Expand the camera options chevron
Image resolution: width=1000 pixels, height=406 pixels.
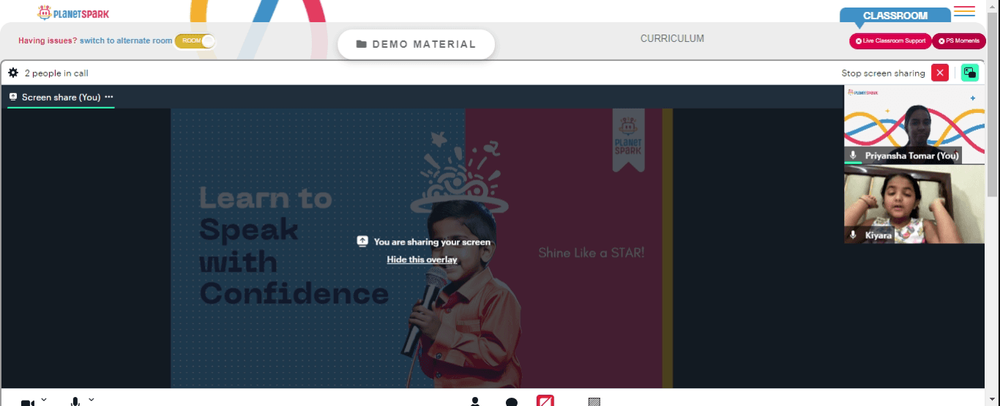point(43,399)
